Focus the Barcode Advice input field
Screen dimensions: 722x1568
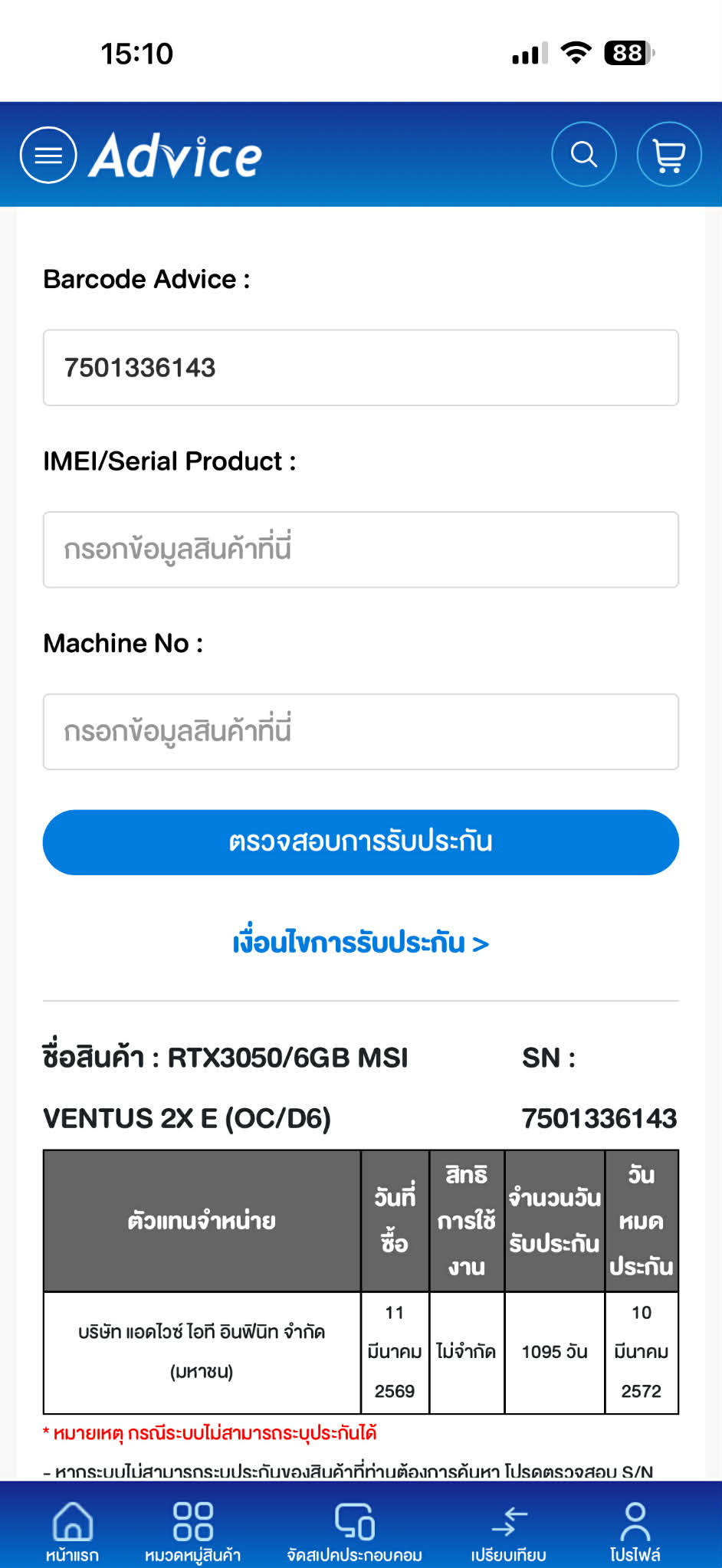tap(361, 368)
